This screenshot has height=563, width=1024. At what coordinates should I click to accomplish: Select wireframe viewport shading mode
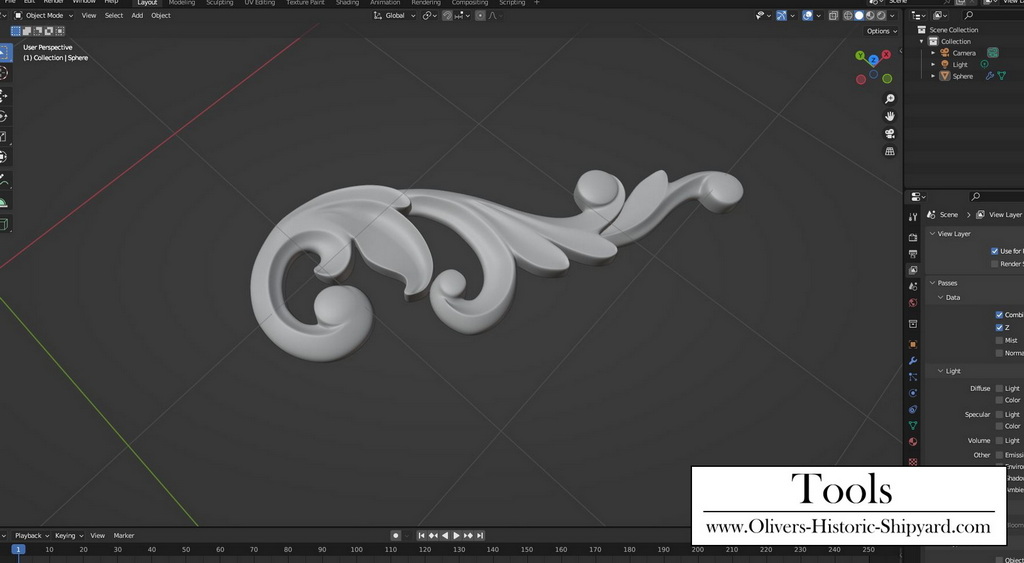pyautogui.click(x=848, y=16)
